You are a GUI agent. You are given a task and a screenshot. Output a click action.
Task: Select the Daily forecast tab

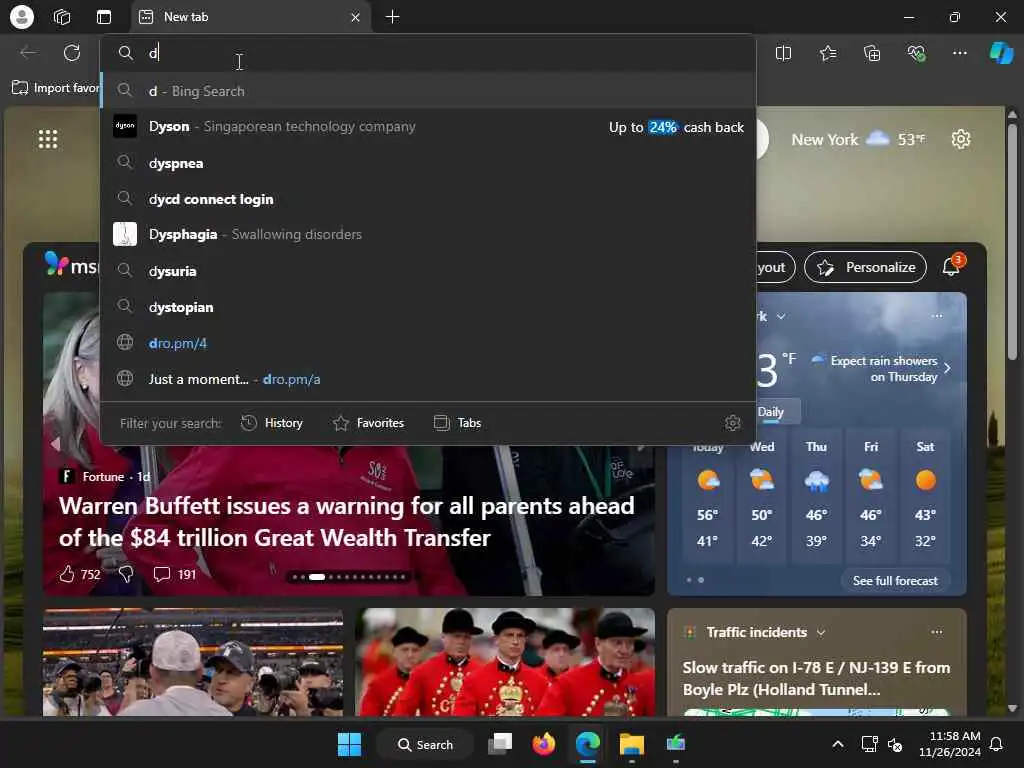click(771, 412)
